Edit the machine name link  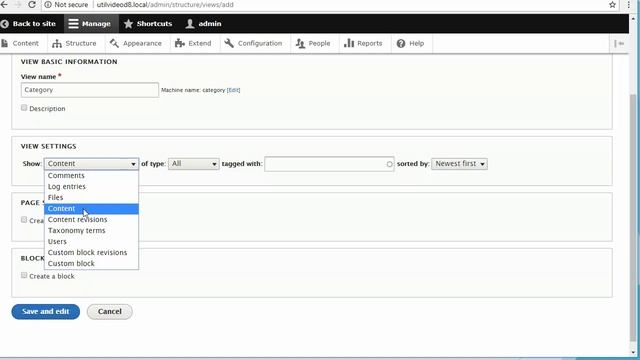pos(233,90)
